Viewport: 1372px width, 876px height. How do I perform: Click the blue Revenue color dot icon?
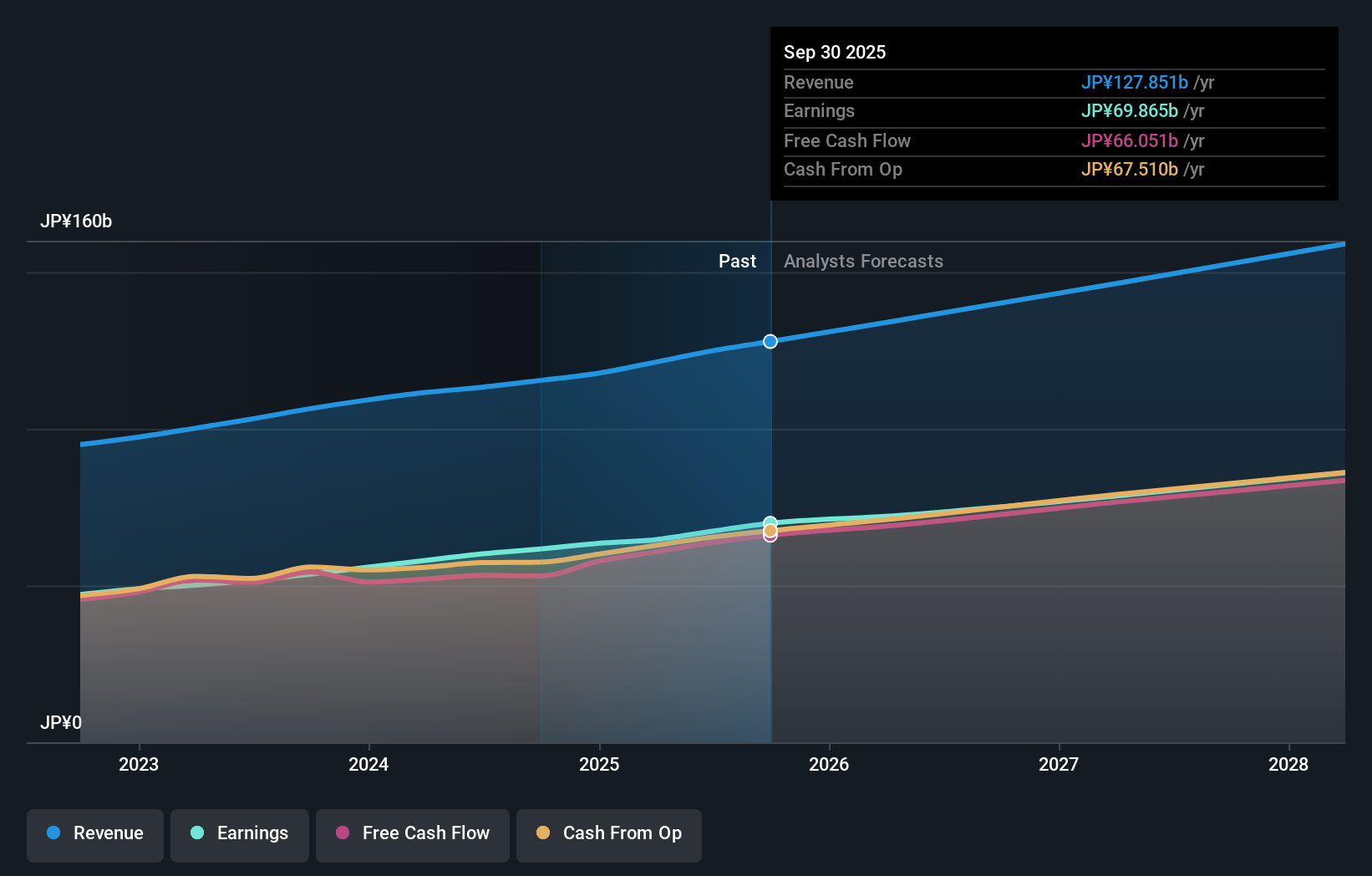point(55,833)
